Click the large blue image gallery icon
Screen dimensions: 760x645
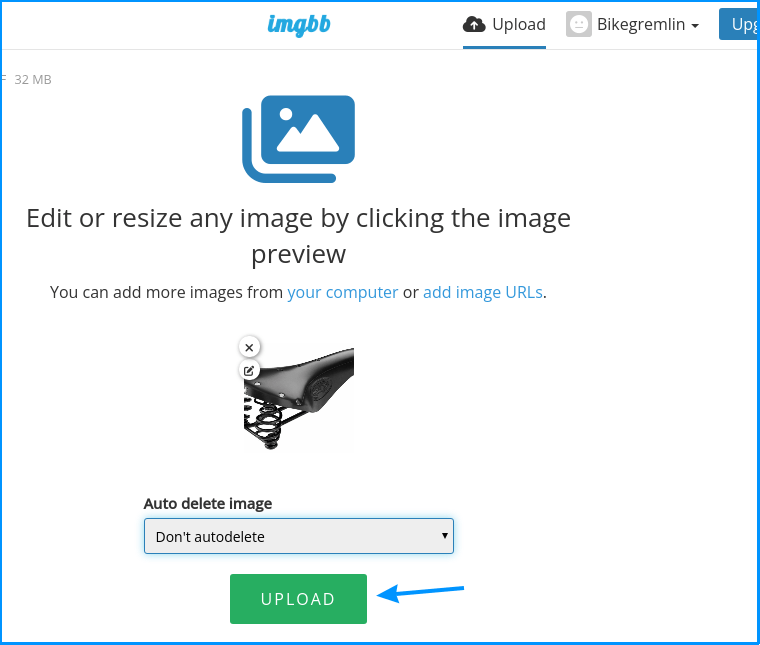coord(299,139)
